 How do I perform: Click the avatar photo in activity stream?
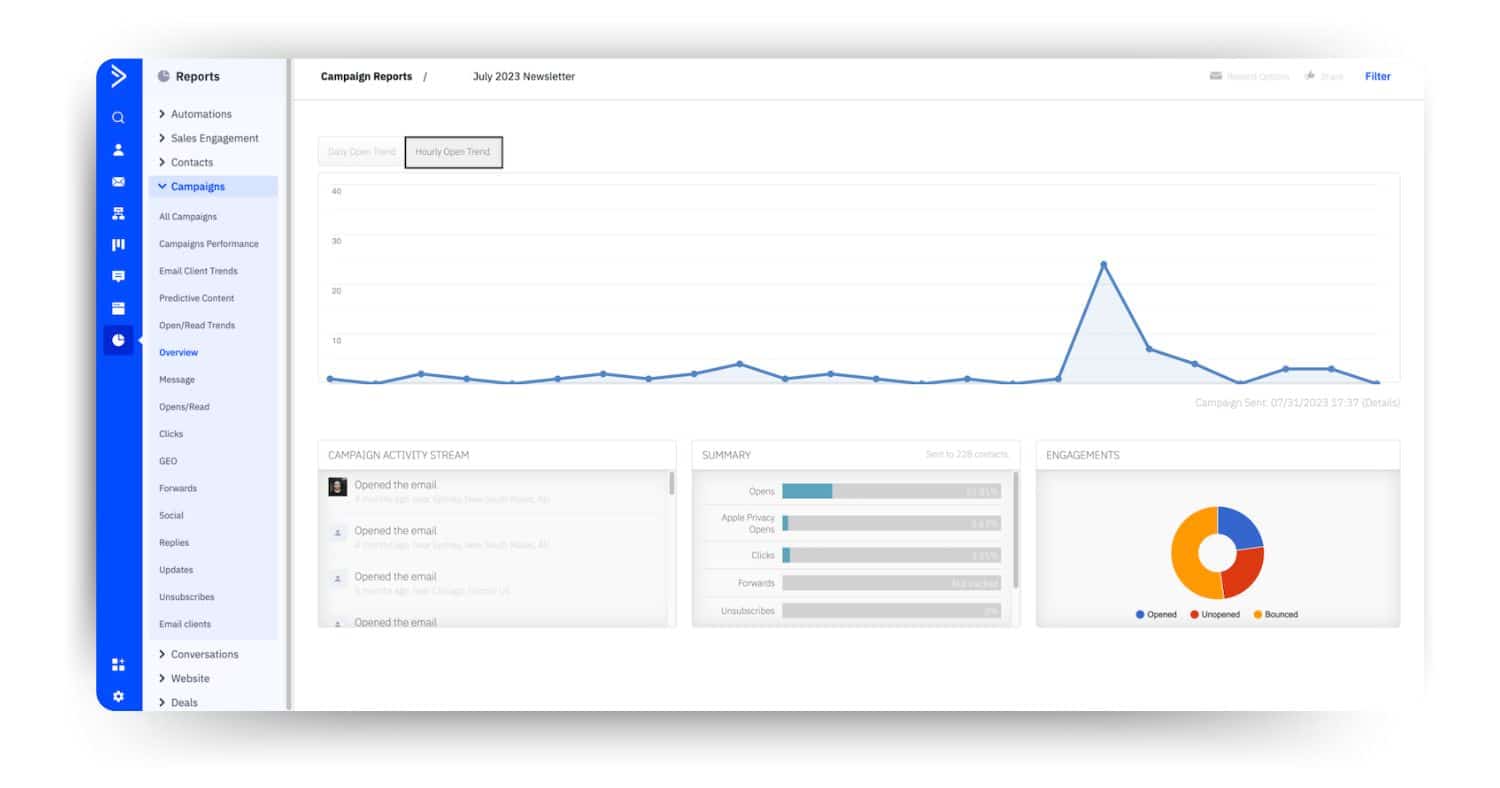point(338,487)
